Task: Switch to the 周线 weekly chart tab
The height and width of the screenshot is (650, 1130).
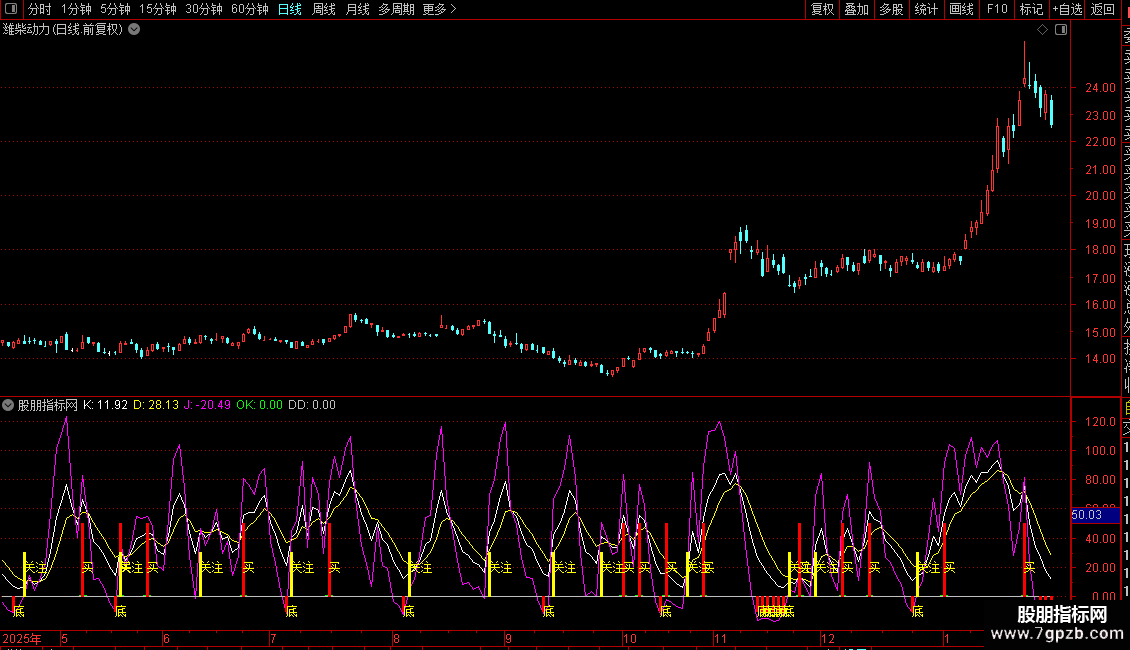Action: 324,9
